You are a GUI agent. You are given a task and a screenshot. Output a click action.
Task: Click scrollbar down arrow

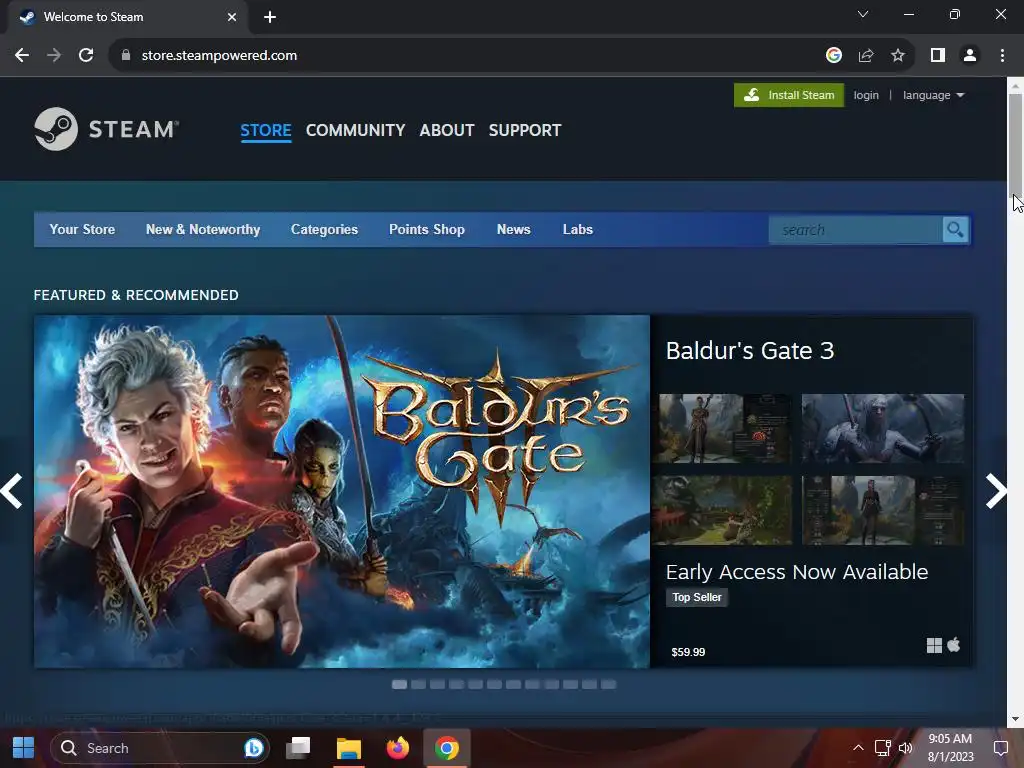(x=1015, y=719)
